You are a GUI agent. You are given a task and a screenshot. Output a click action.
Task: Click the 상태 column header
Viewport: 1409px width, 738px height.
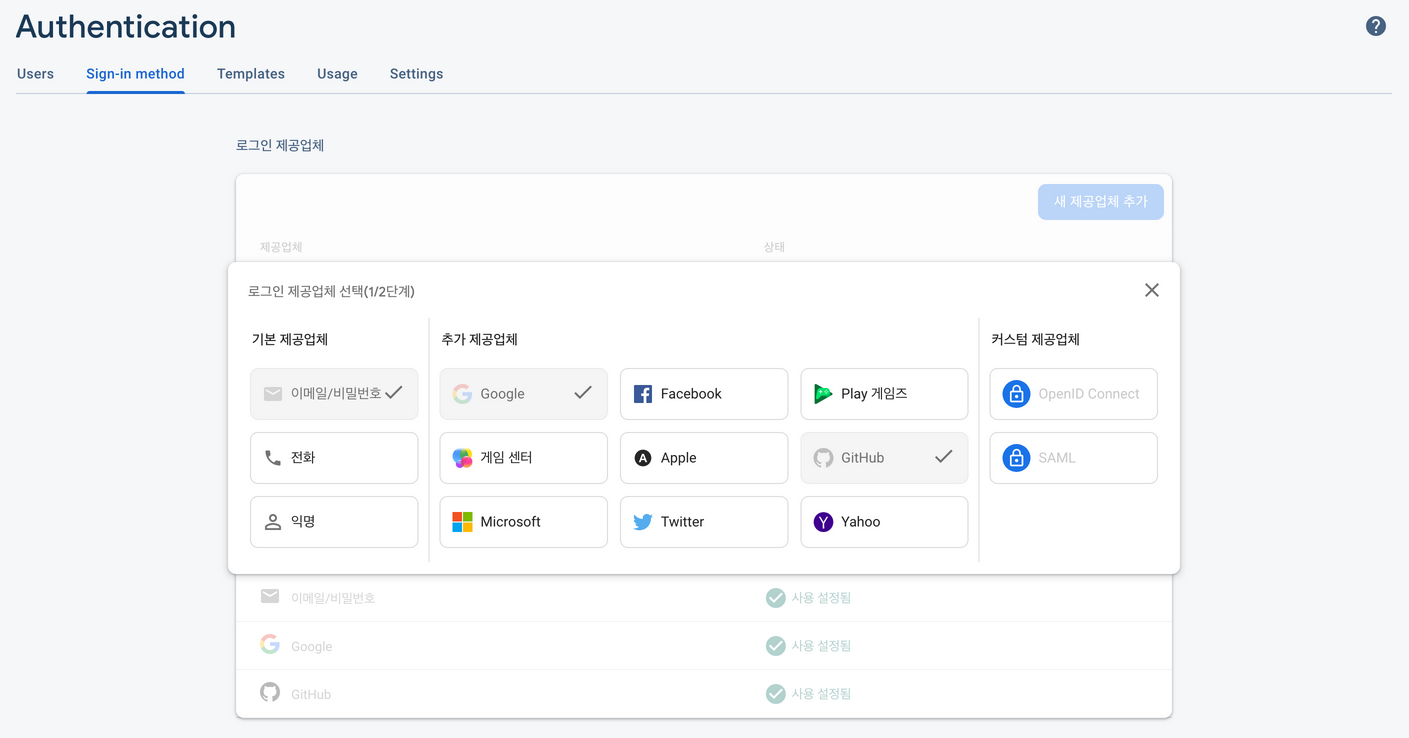(x=774, y=247)
